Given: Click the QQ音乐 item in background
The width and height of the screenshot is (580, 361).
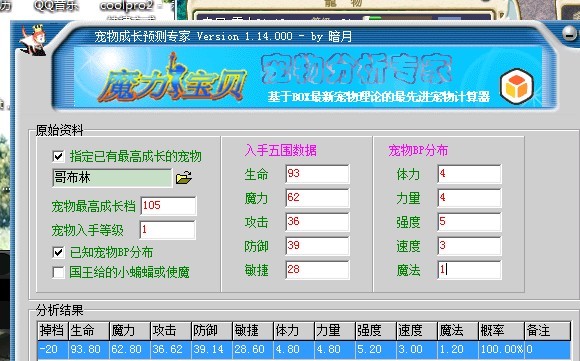Looking at the screenshot, I should click(56, 6).
